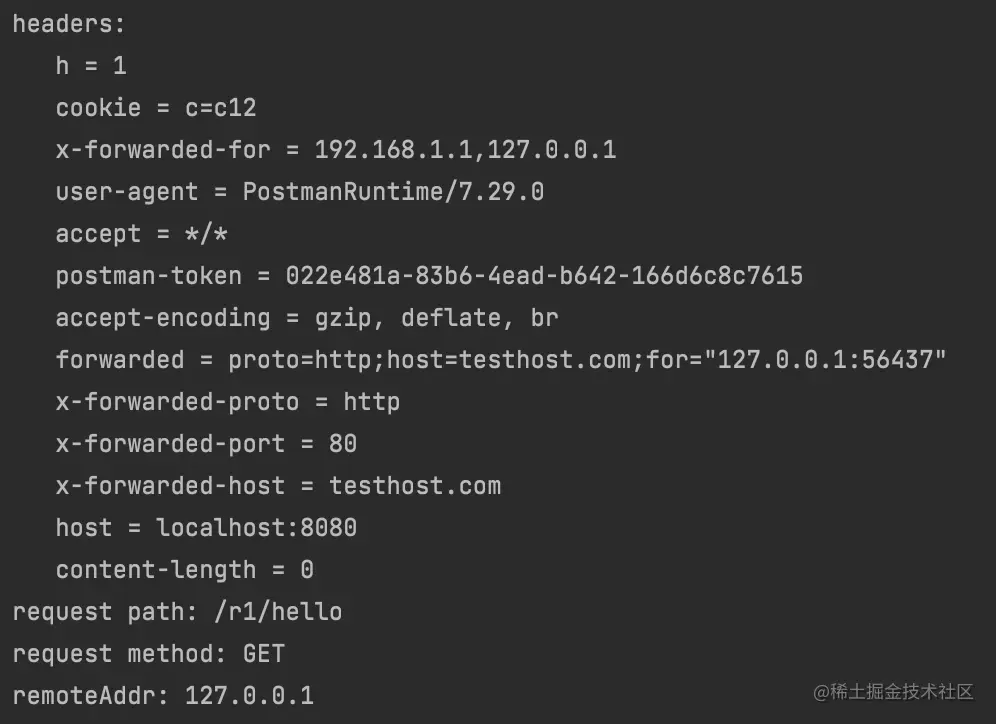Click the forwarded proto=http;host=testhost.com value
Screen dimensions: 996x724
coord(587,360)
